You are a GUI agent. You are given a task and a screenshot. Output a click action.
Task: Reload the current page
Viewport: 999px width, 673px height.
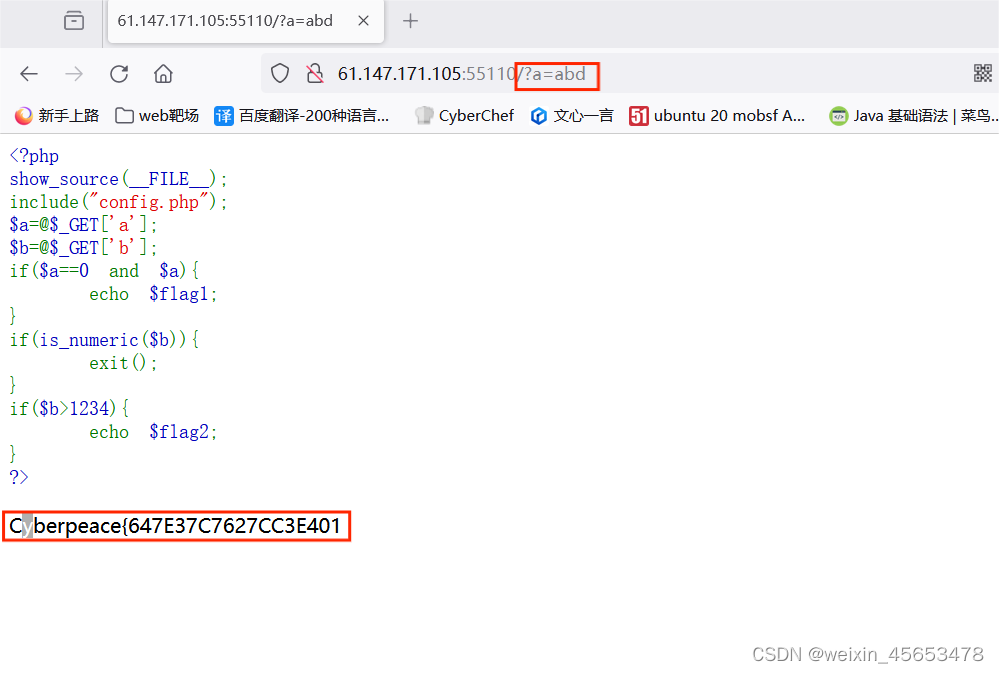[x=119, y=74]
